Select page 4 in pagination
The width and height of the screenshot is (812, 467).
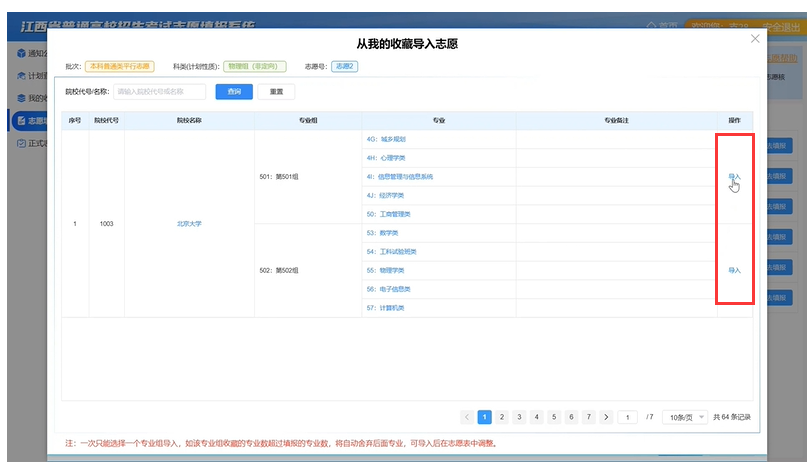pyautogui.click(x=536, y=417)
